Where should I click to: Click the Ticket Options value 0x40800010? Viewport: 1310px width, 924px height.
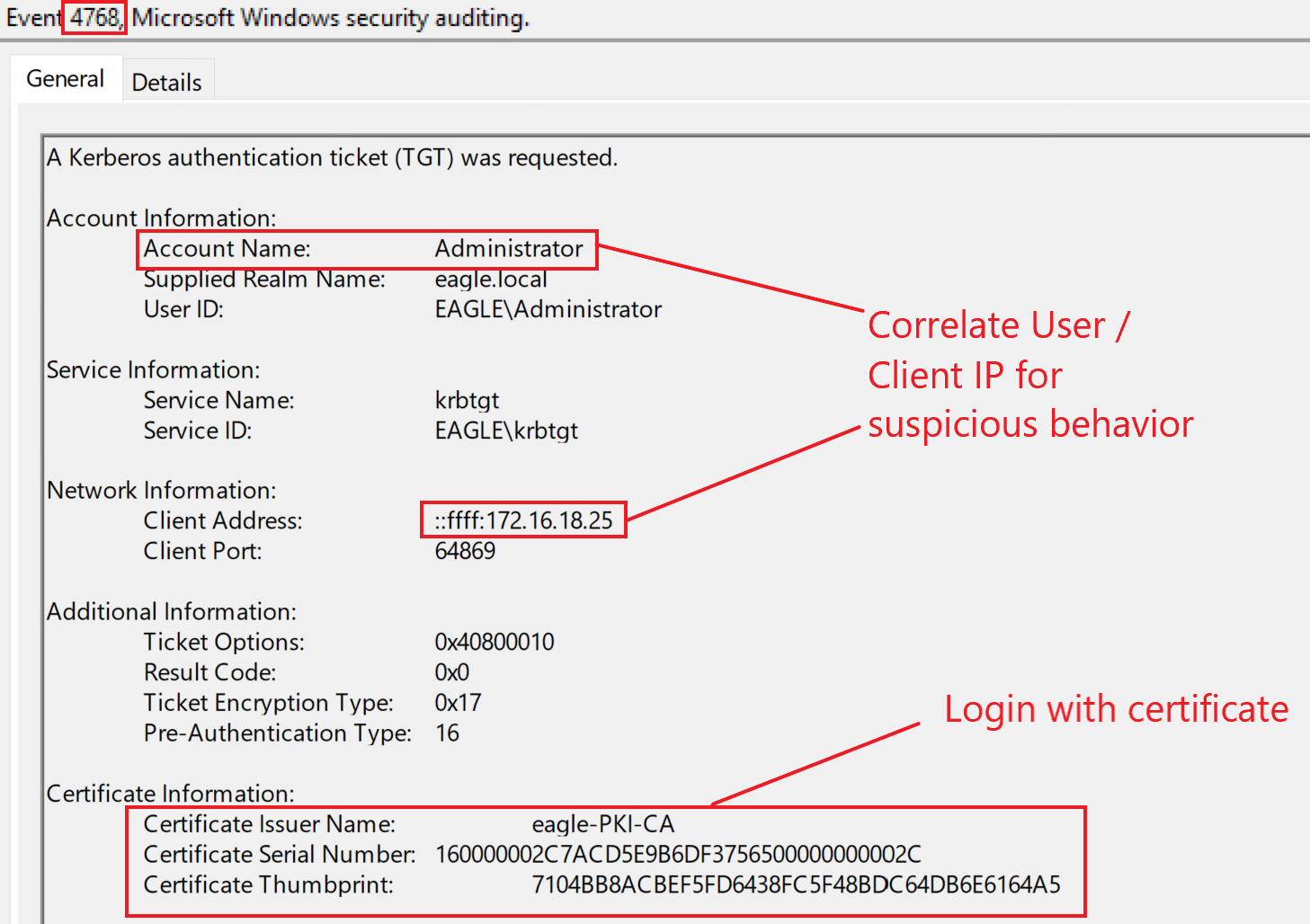click(x=495, y=642)
